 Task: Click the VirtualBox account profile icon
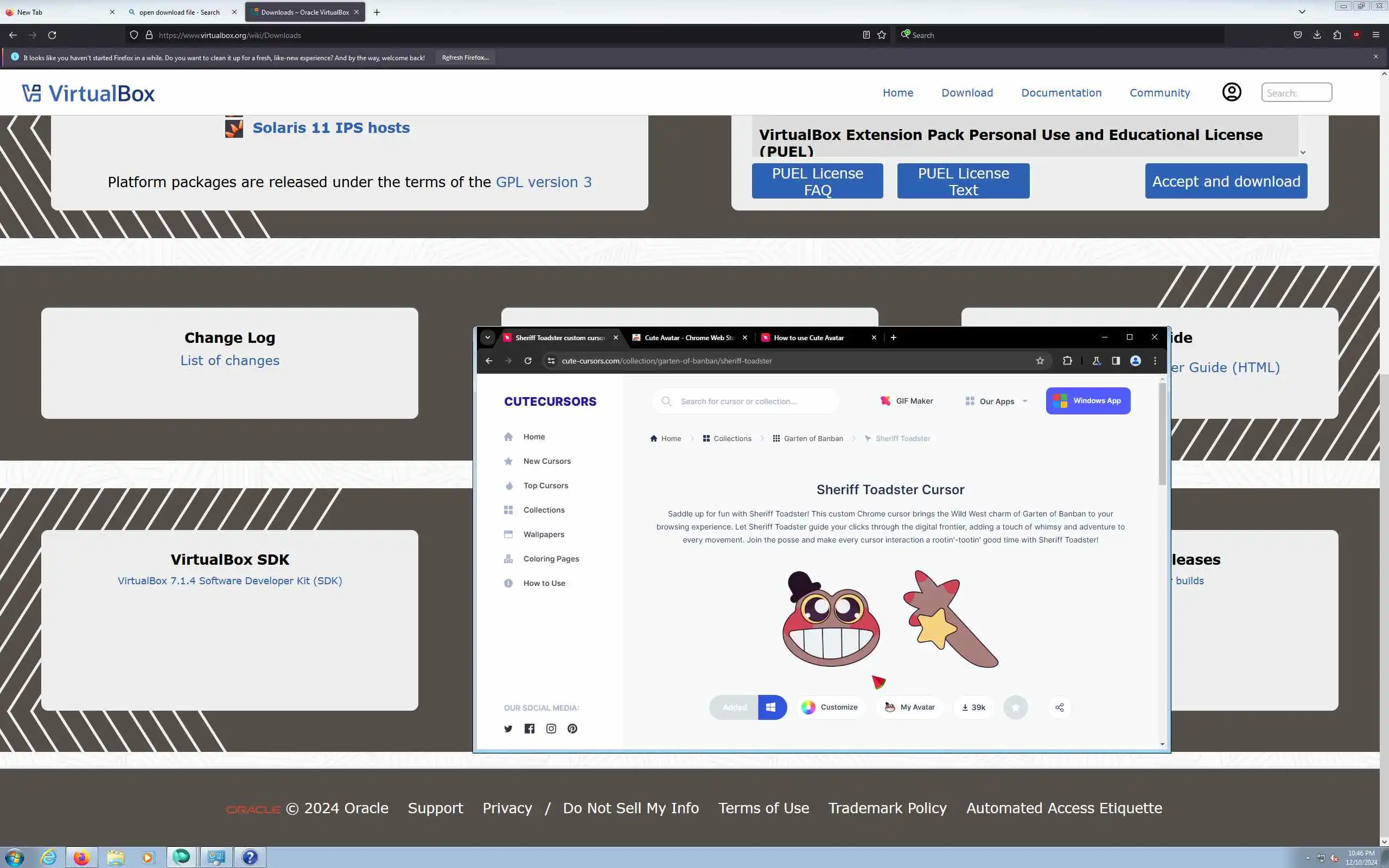click(1231, 92)
